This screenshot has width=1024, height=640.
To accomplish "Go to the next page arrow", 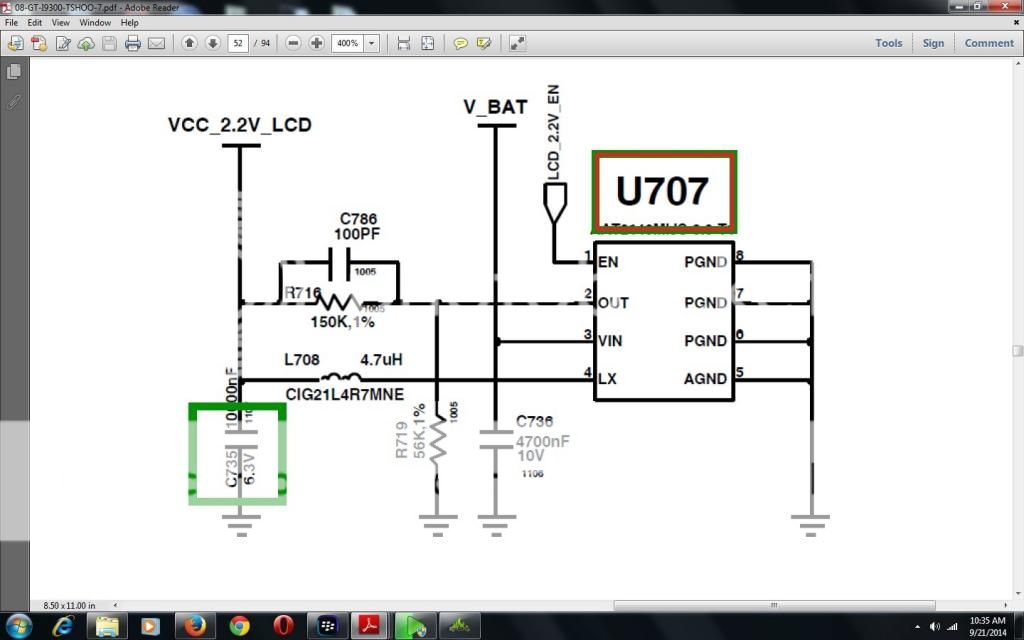I will 212,43.
